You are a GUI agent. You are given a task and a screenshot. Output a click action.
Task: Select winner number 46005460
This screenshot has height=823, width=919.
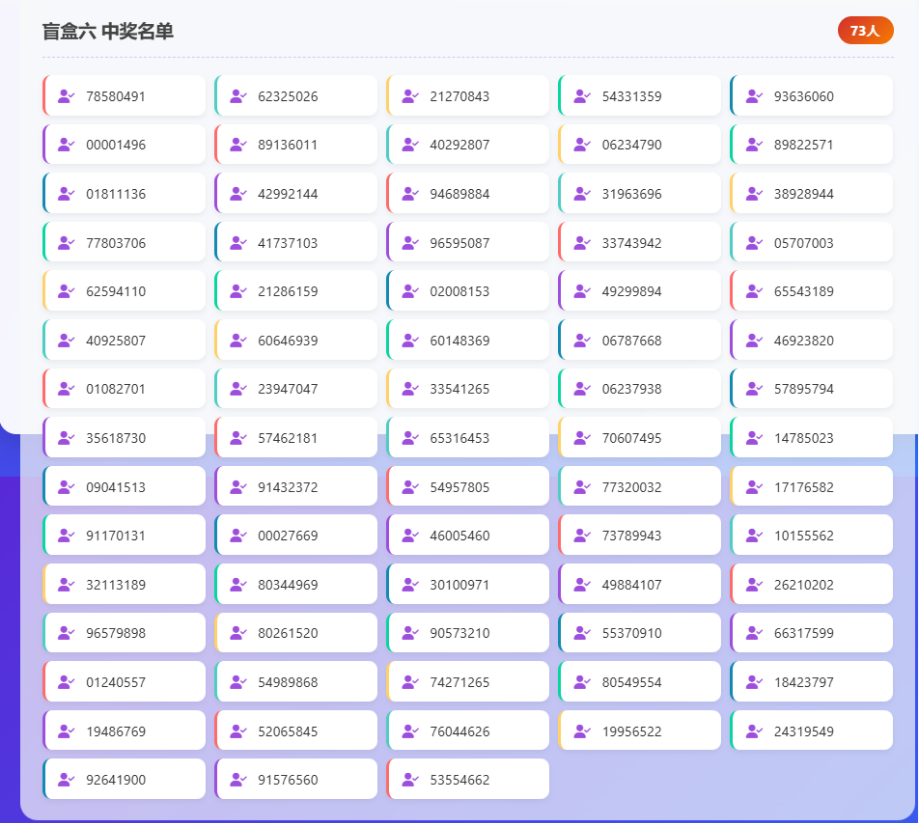(468, 535)
